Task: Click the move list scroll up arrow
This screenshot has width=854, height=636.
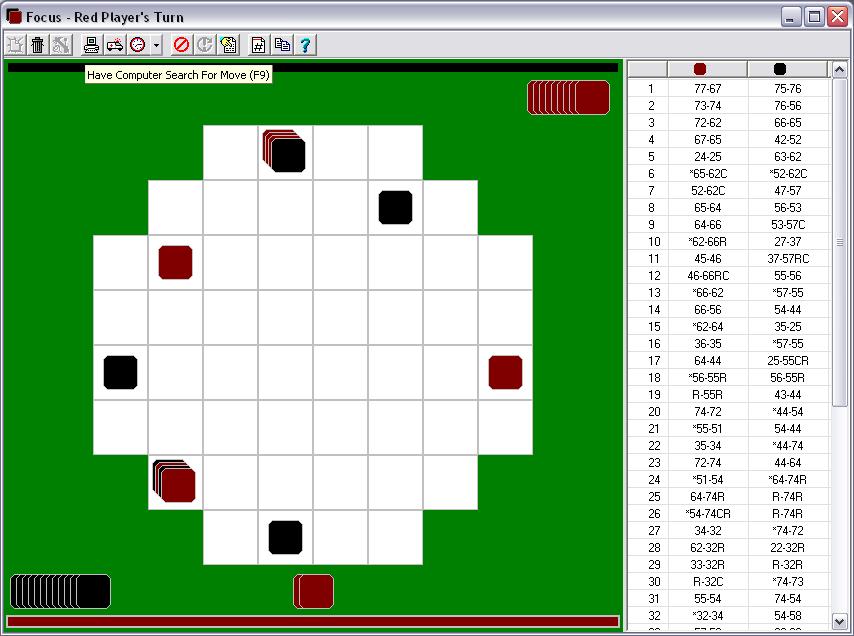Action: tap(839, 69)
